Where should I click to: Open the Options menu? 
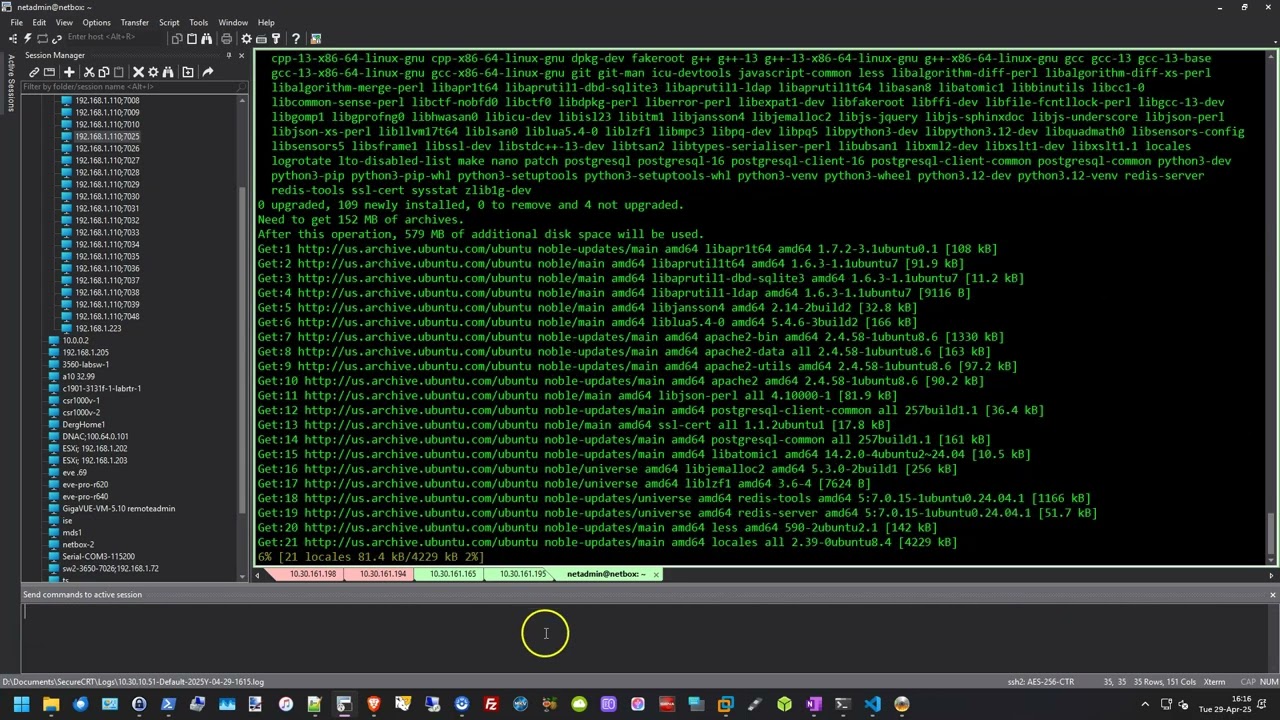click(97, 22)
